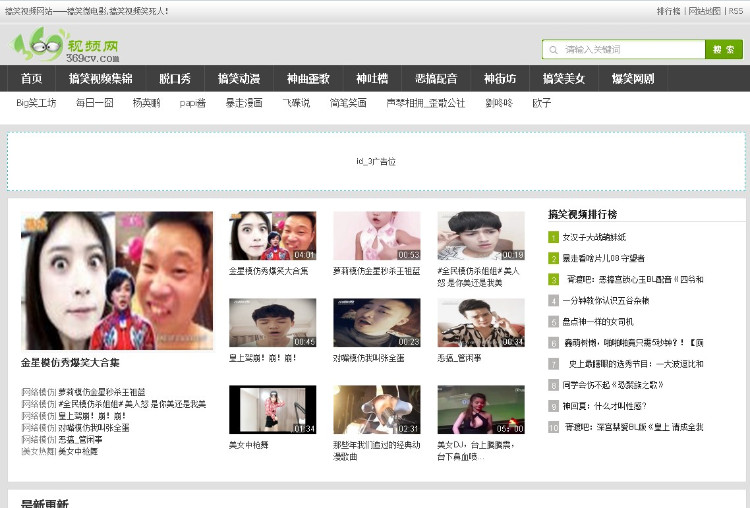Click the 搞笑视频排行榜 section heading
Screen dimensions: 750x508
coord(582,214)
